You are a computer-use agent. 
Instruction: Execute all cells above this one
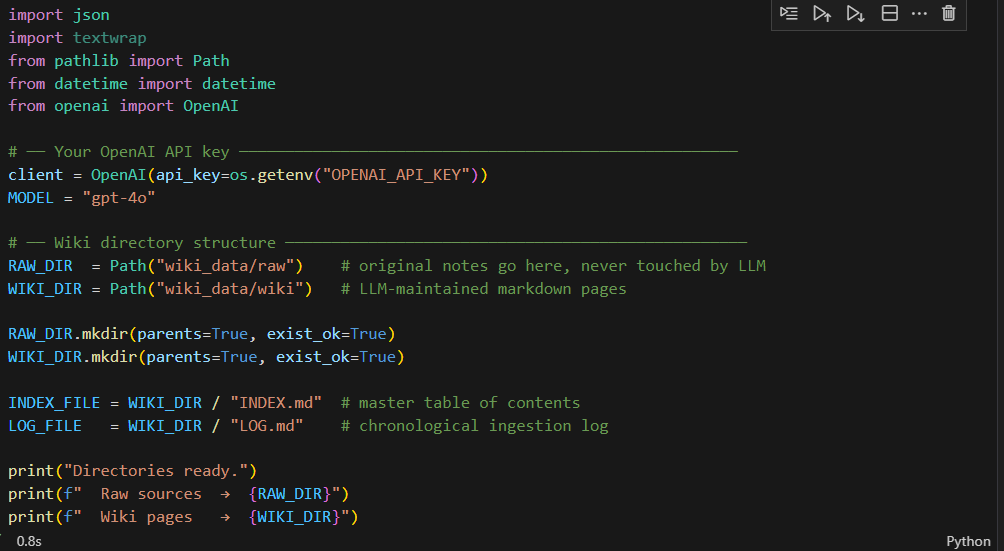coord(822,13)
